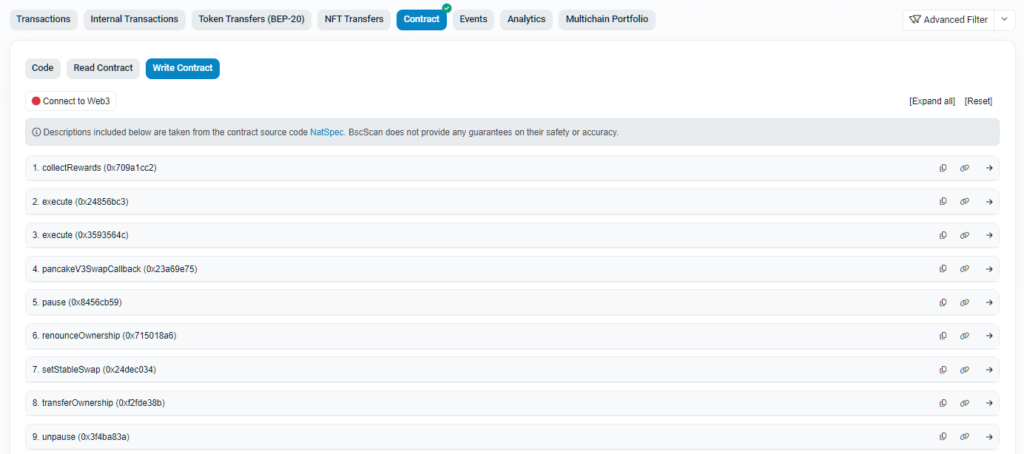This screenshot has height=454, width=1024.
Task: Expand the collectRewards function arrow
Action: pos(989,168)
